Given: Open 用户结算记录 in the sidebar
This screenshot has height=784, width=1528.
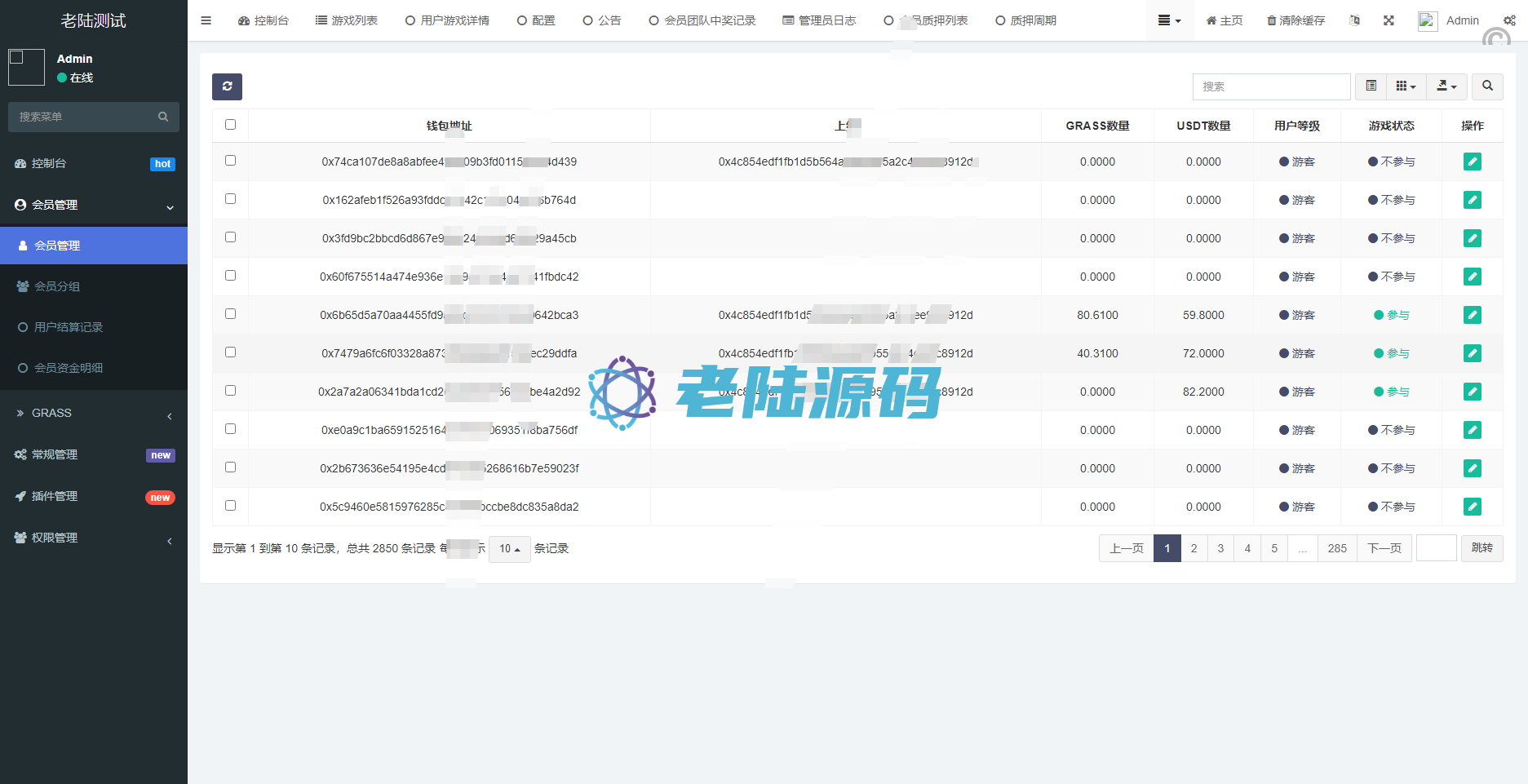Looking at the screenshot, I should click(69, 327).
